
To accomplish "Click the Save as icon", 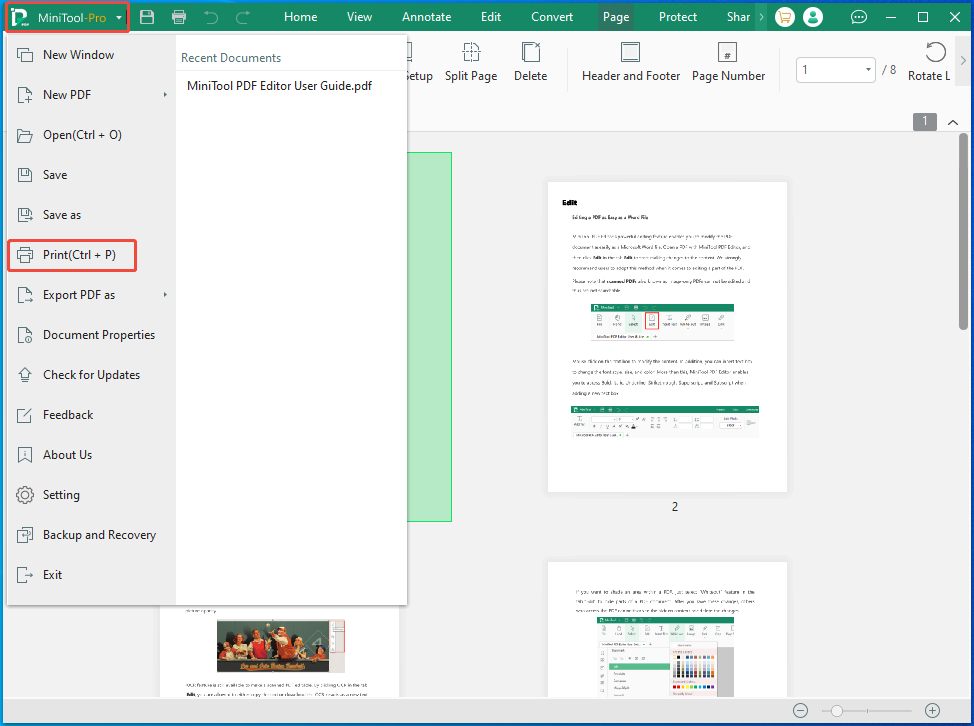I will 25,215.
